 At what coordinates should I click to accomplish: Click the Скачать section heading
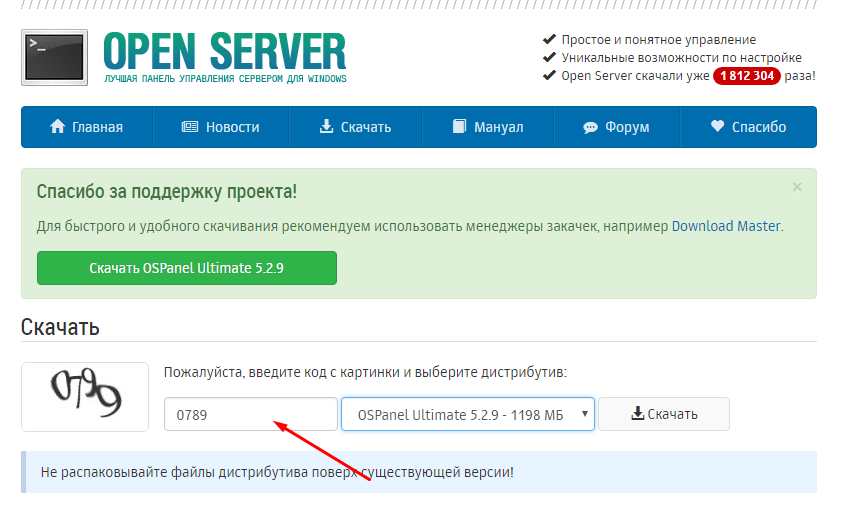[x=60, y=327]
